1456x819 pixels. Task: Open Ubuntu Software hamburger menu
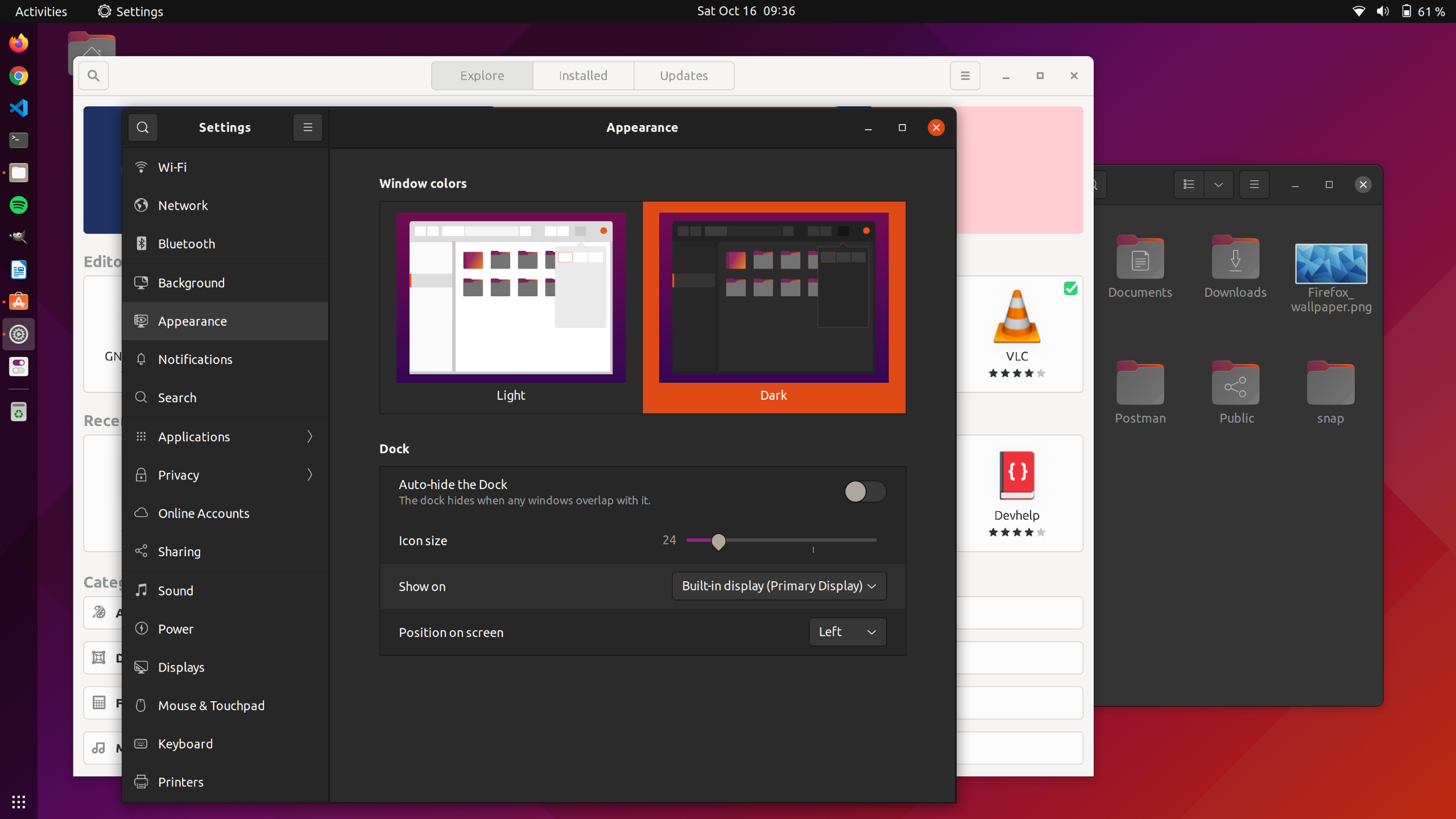tap(965, 76)
